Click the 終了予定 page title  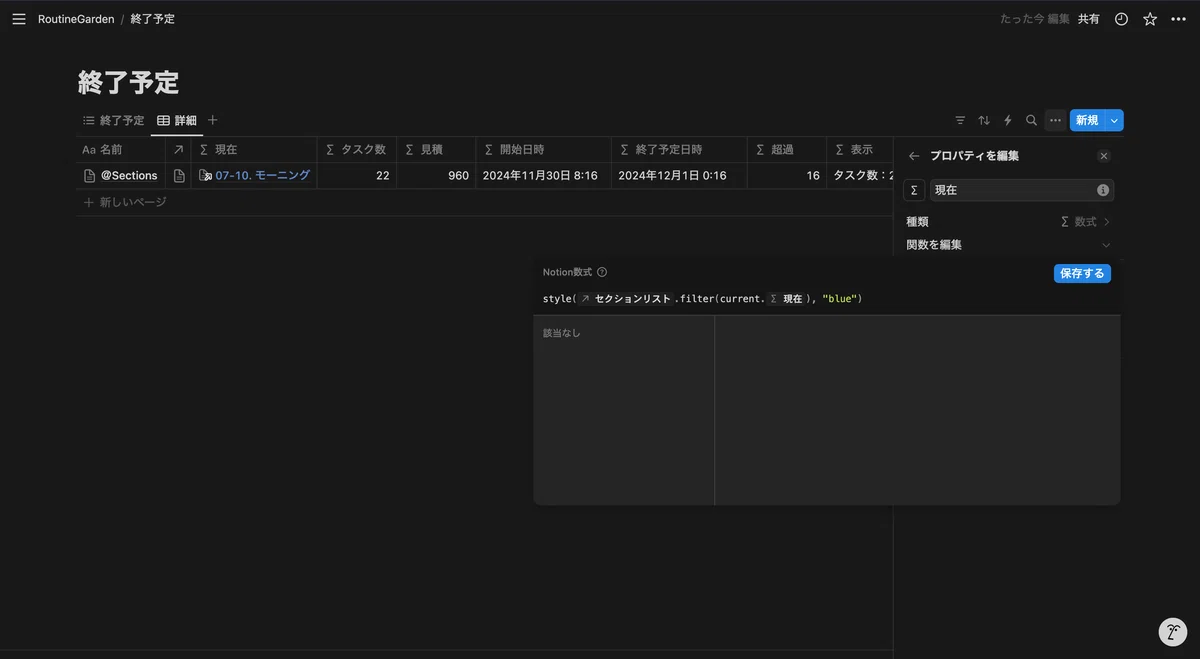129,82
